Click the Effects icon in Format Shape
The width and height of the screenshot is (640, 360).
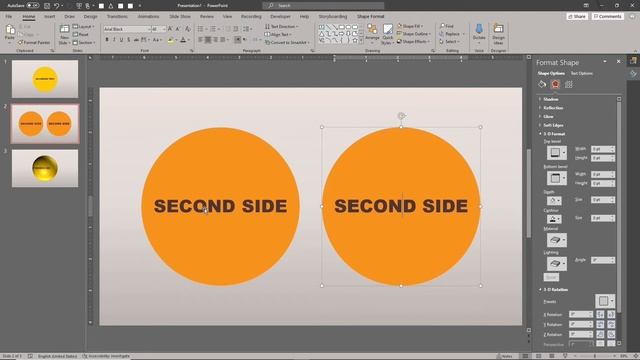(555, 84)
